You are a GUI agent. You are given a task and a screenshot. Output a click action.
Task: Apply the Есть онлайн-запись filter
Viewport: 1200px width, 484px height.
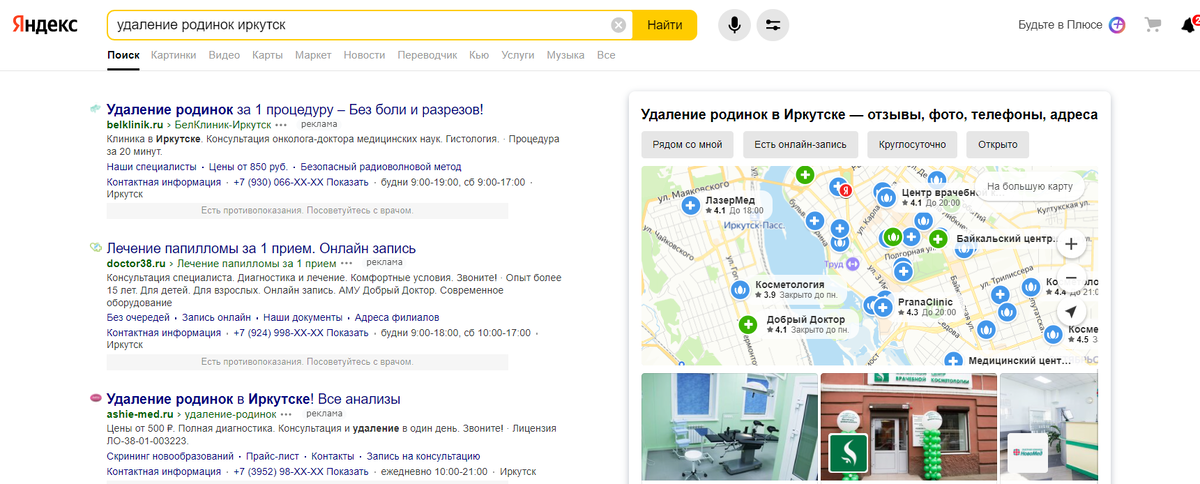[x=800, y=144]
